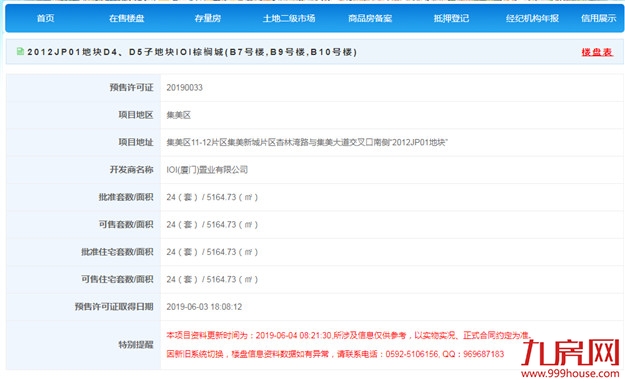This screenshot has width=625, height=383.
Task: Select the district value 集美区
Action: tap(179, 115)
